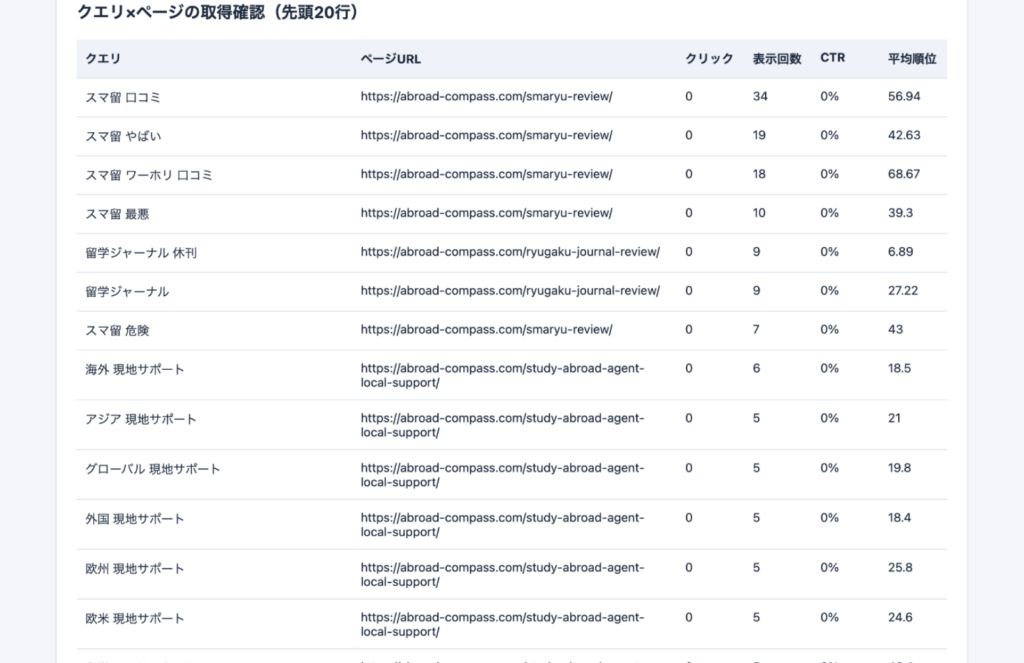Click average position 18.4

pyautogui.click(x=899, y=518)
